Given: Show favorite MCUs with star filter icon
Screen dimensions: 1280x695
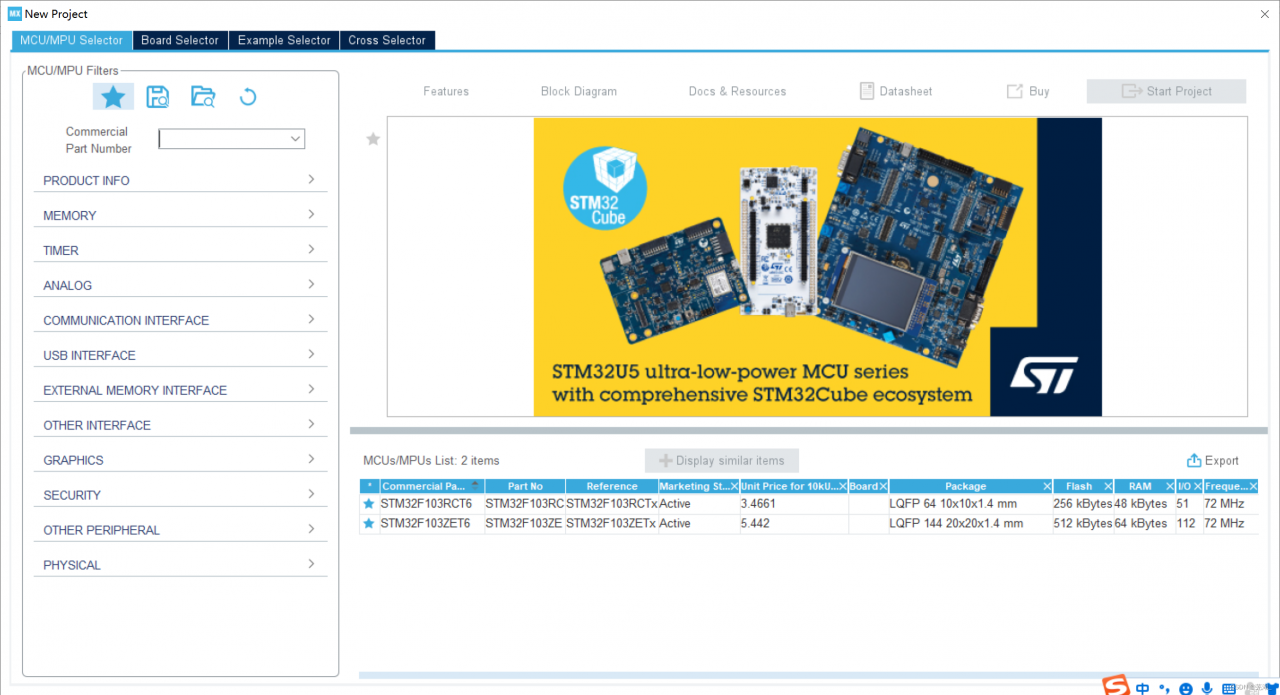Looking at the screenshot, I should pyautogui.click(x=113, y=96).
